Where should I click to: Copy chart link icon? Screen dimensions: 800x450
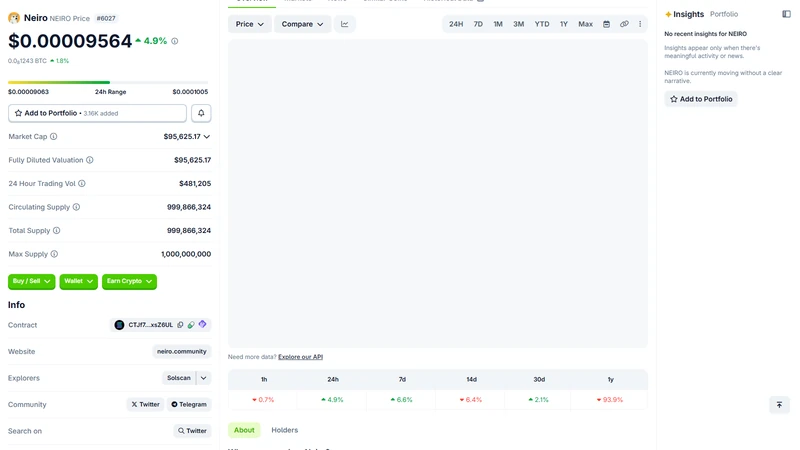pos(624,24)
